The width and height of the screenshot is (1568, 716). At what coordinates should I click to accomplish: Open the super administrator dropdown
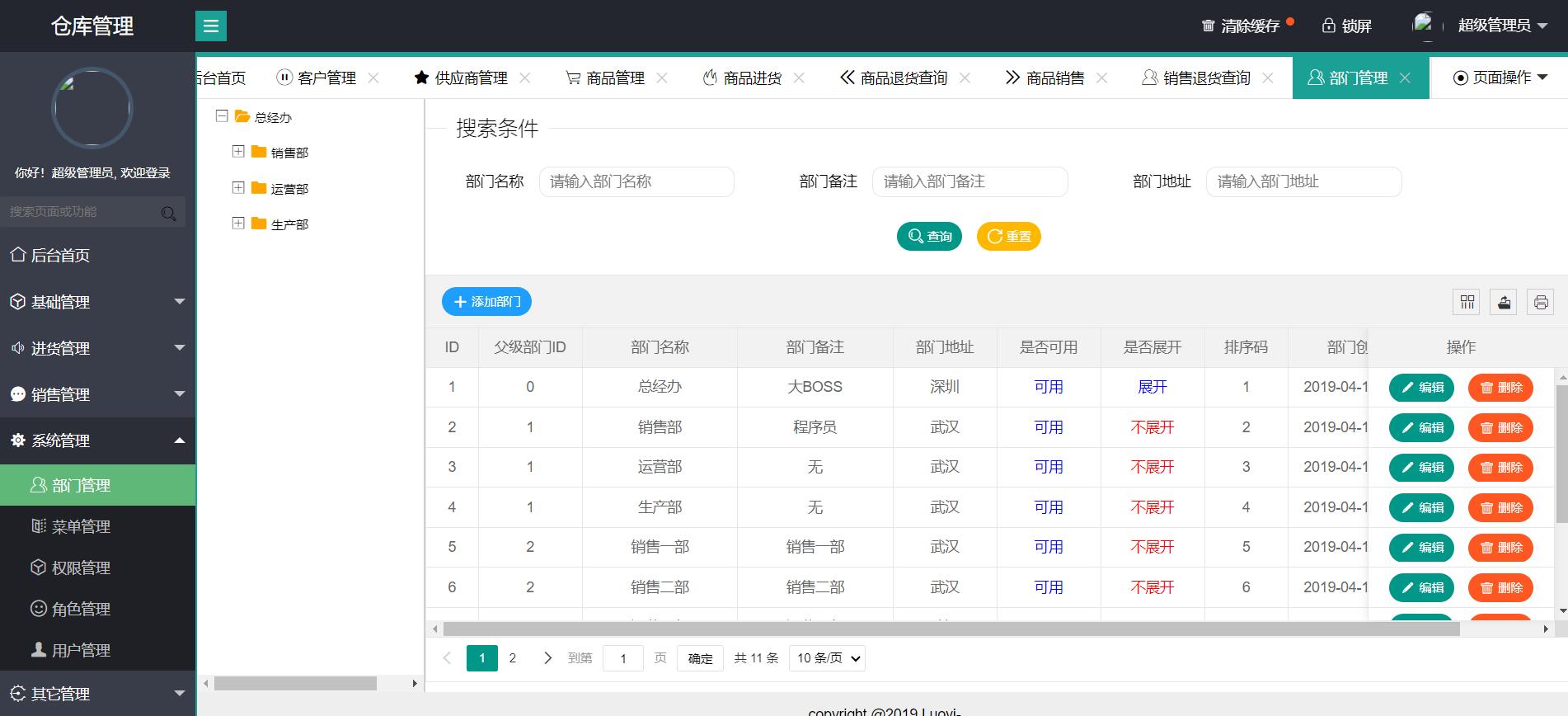pos(1502,26)
